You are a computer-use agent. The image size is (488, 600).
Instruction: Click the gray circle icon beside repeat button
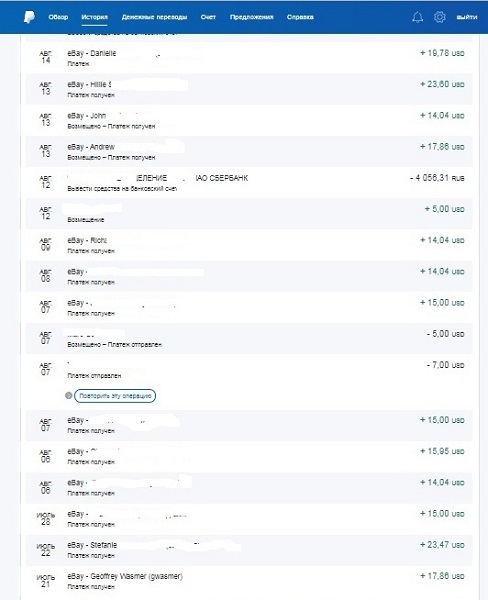pos(69,396)
